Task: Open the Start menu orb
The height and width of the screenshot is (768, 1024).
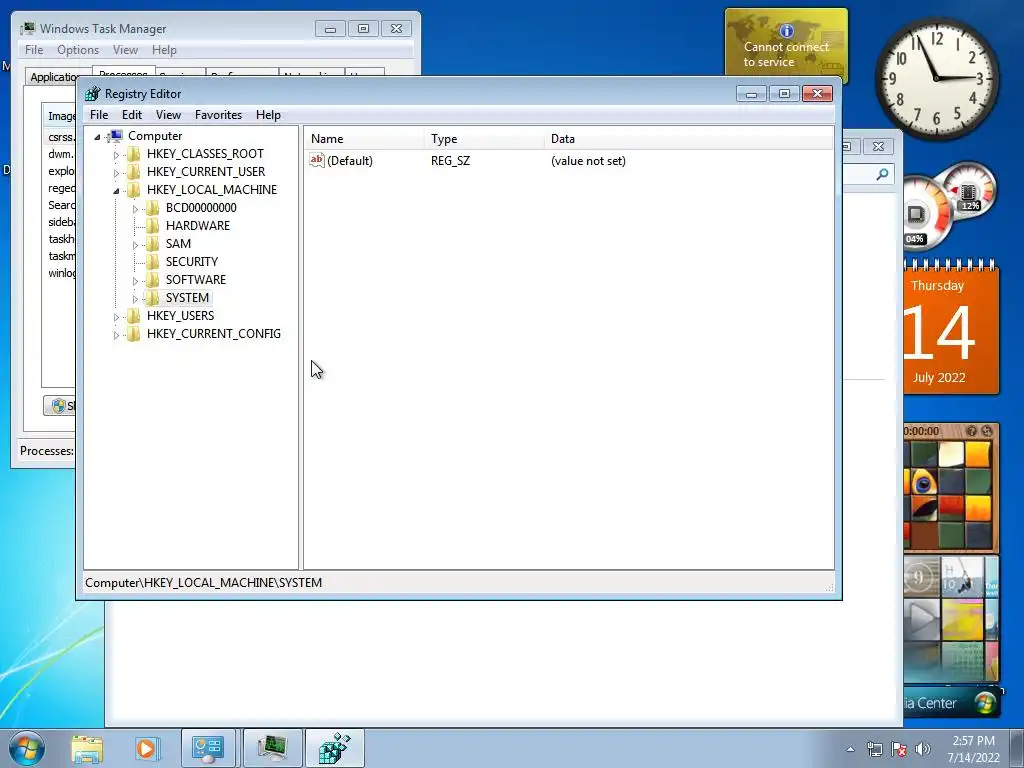Action: pyautogui.click(x=26, y=748)
